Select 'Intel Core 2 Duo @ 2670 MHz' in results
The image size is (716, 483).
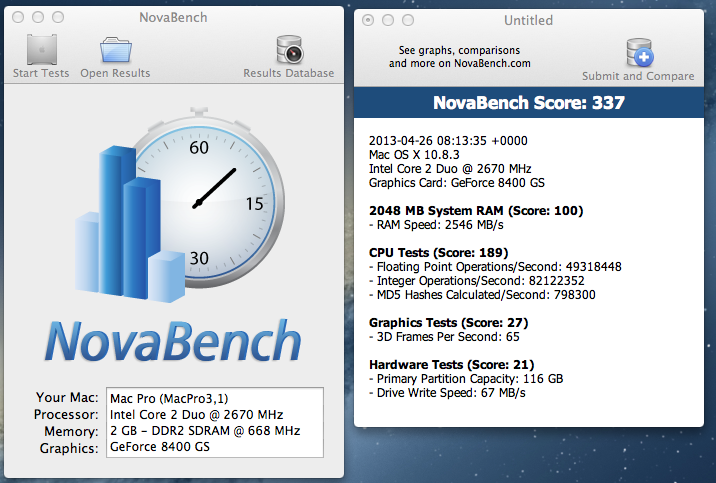pyautogui.click(x=450, y=169)
